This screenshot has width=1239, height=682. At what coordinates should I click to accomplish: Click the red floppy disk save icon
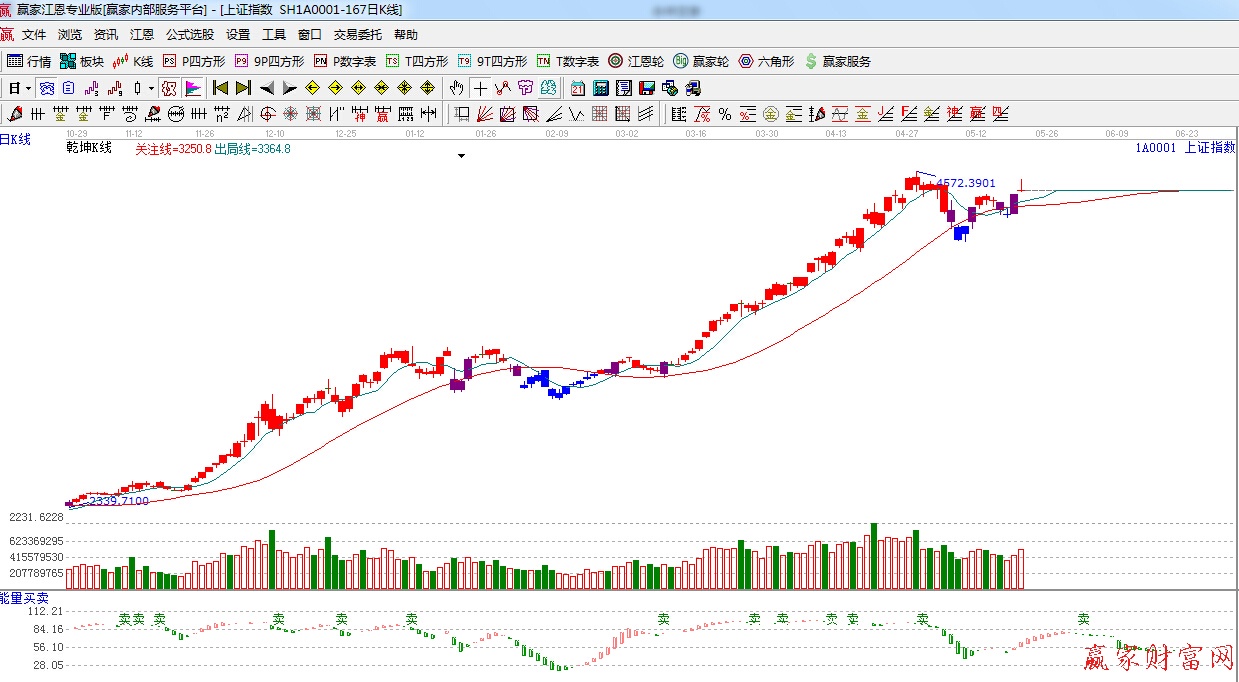646,88
